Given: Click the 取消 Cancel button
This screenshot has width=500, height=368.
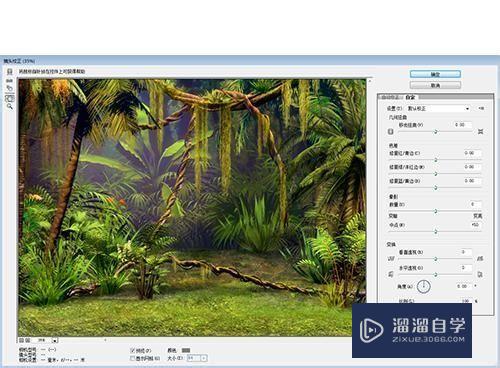Looking at the screenshot, I should (435, 85).
